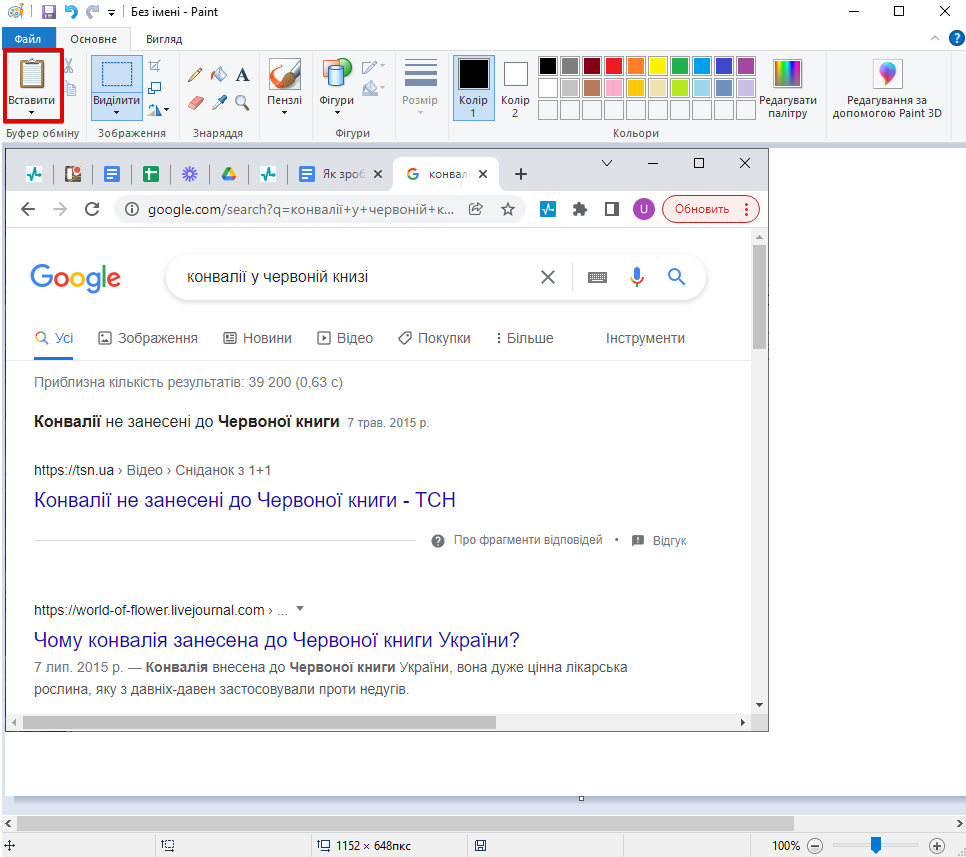Open the shape Fill dropdown
Screen dimensions: 966x857
pyautogui.click(x=373, y=88)
